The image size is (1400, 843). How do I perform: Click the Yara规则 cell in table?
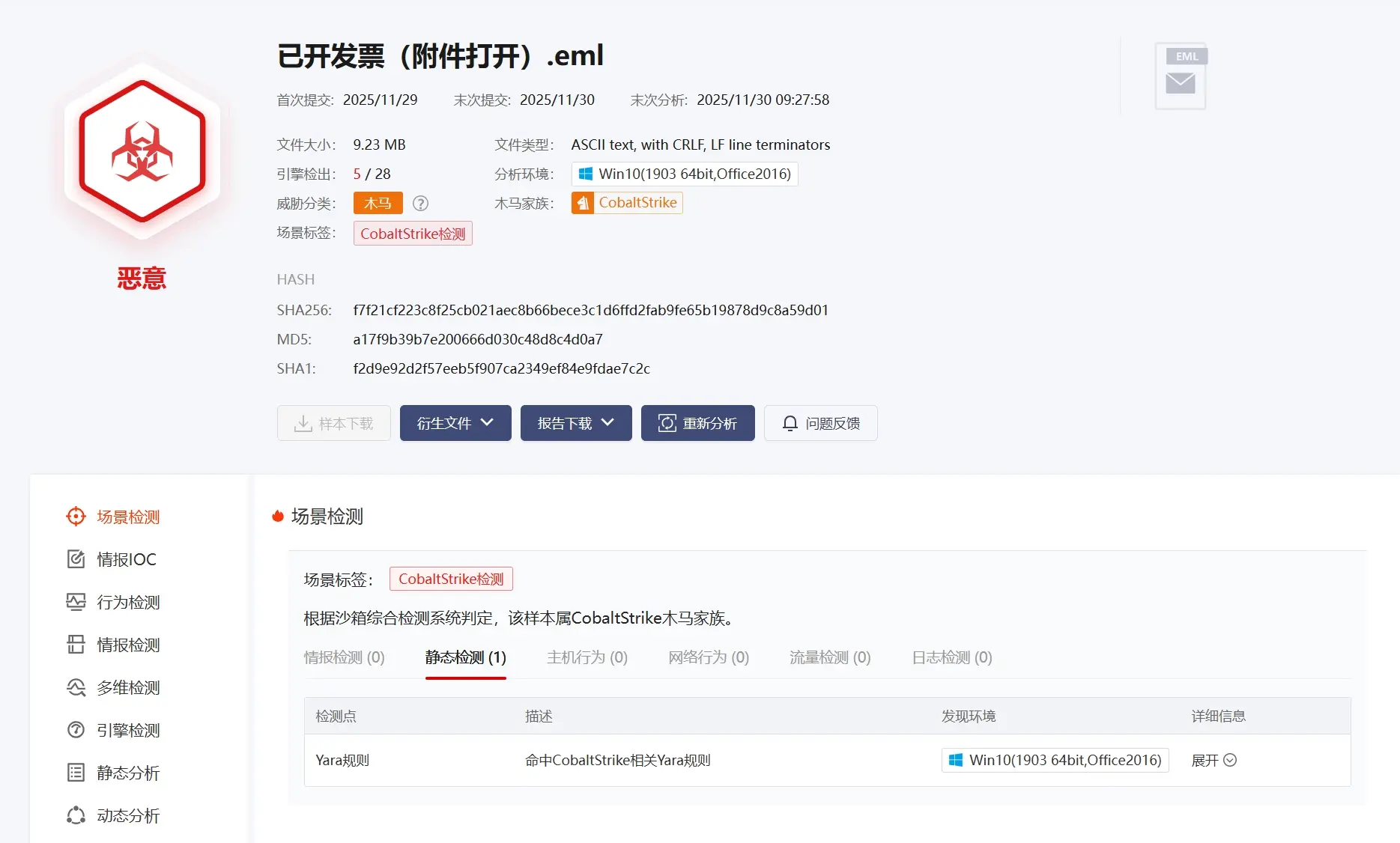342,760
